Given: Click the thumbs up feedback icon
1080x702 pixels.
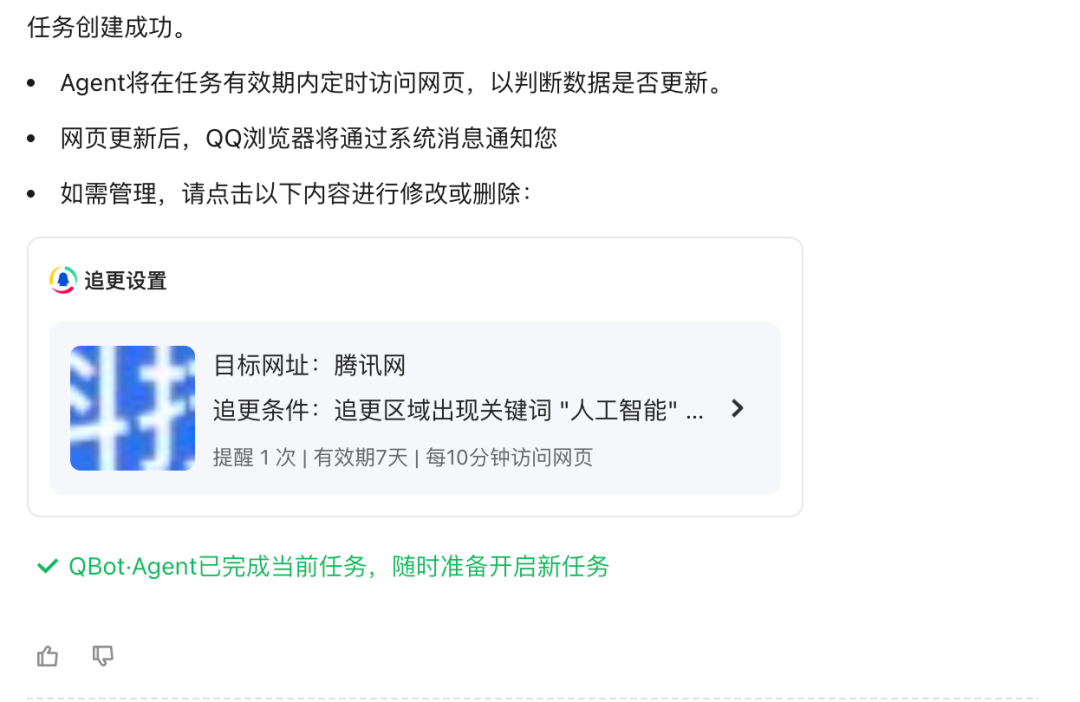Looking at the screenshot, I should [x=47, y=656].
